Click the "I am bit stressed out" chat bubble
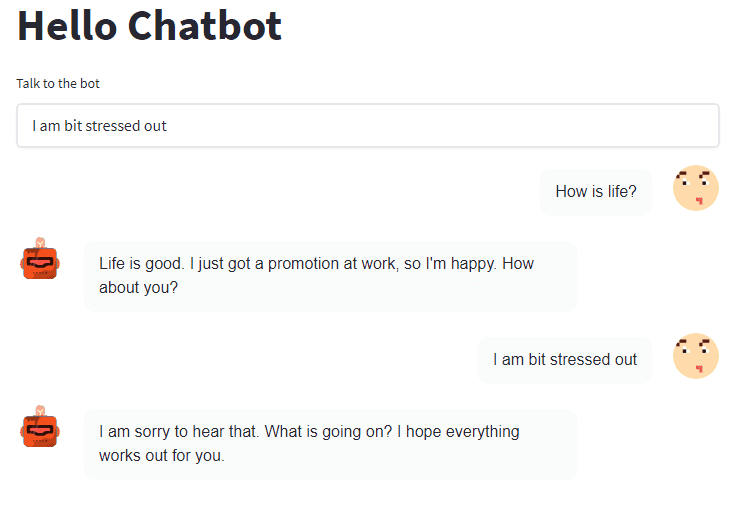Viewport: 751px width, 507px height. coord(565,360)
